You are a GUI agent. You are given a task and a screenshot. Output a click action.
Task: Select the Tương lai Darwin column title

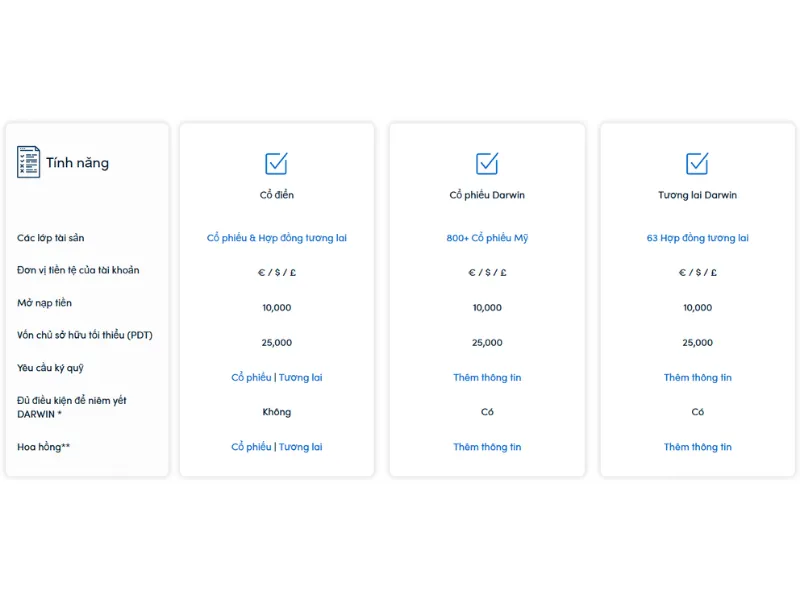[x=697, y=195]
